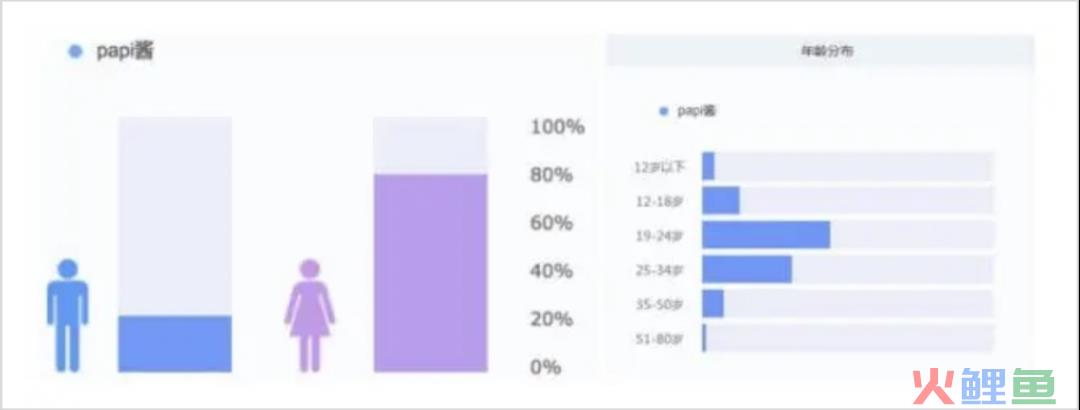This screenshot has height=410, width=1080.
Task: Click the 40% axis label
Action: coord(552,271)
